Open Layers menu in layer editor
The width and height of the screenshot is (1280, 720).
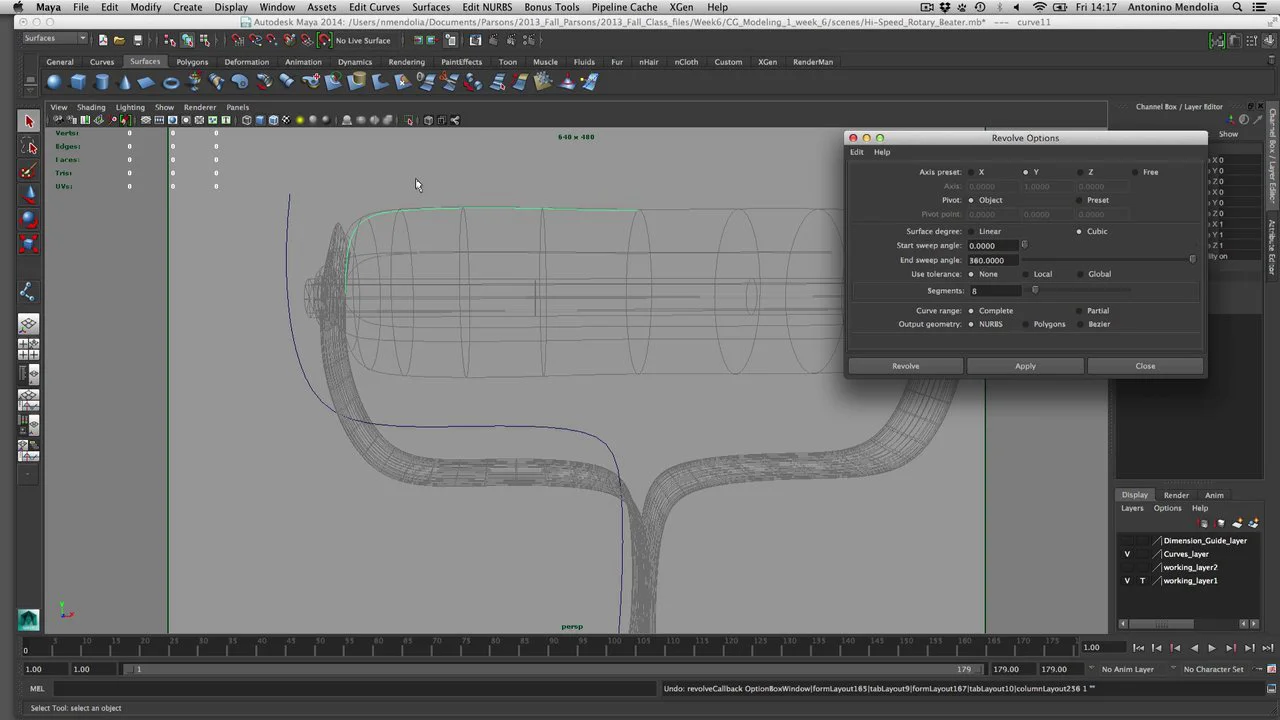tap(1132, 508)
